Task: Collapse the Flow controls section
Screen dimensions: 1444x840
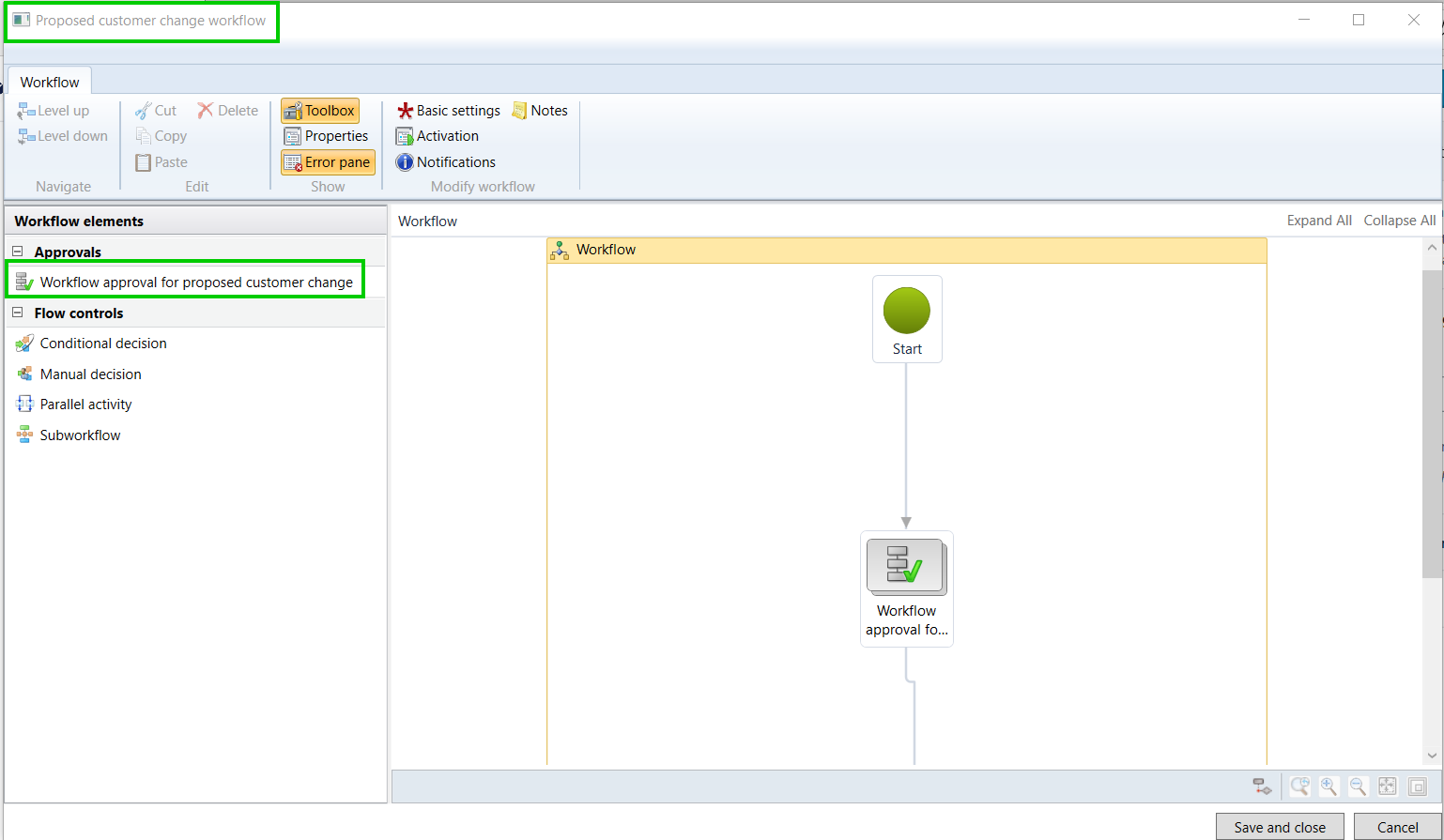Action: coord(18,313)
